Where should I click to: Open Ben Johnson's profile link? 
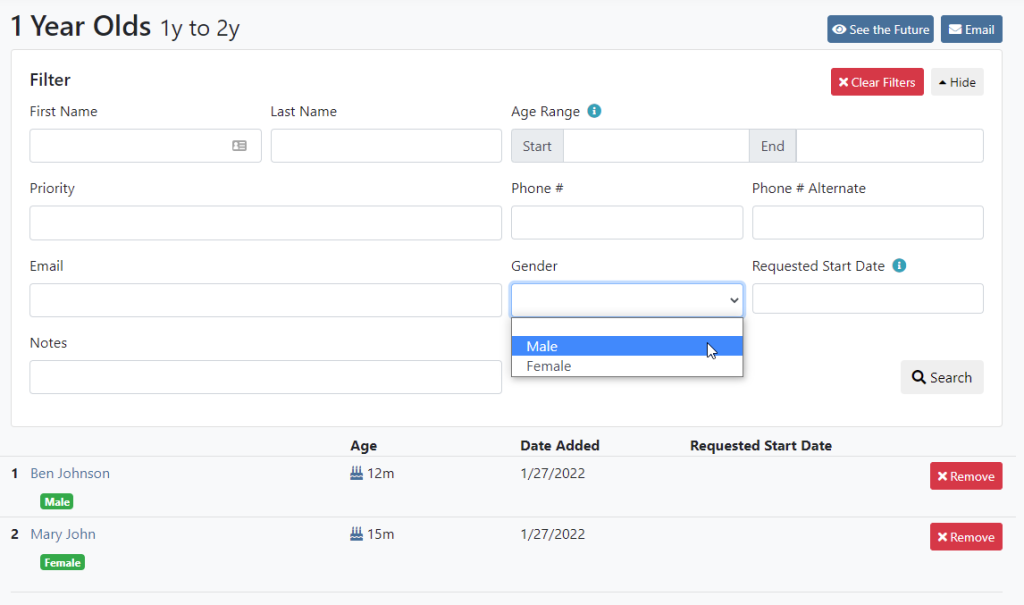tap(70, 473)
